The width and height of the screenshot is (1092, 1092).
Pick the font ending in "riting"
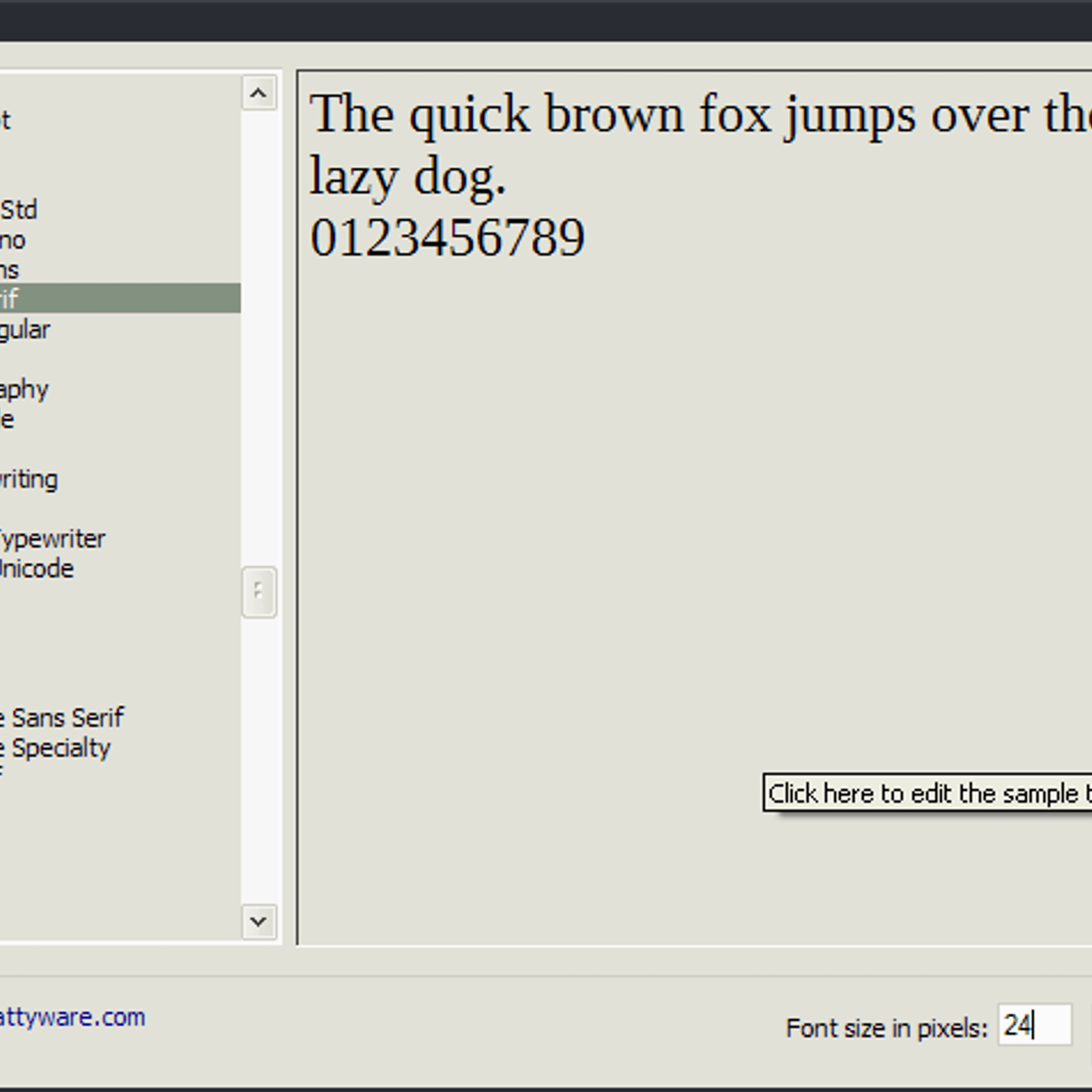[x=29, y=479]
